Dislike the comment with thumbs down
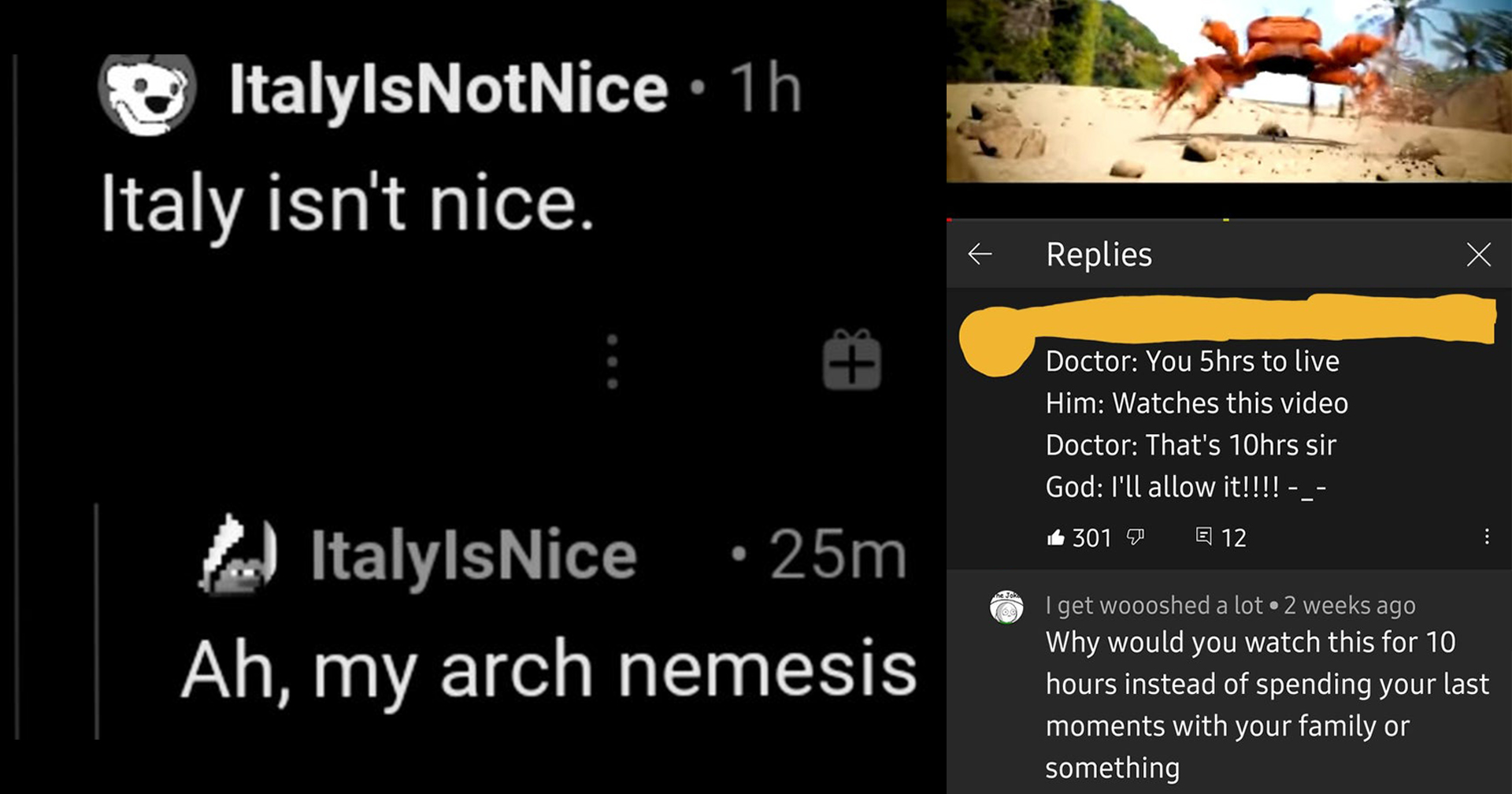The image size is (1512, 794). click(x=1135, y=537)
